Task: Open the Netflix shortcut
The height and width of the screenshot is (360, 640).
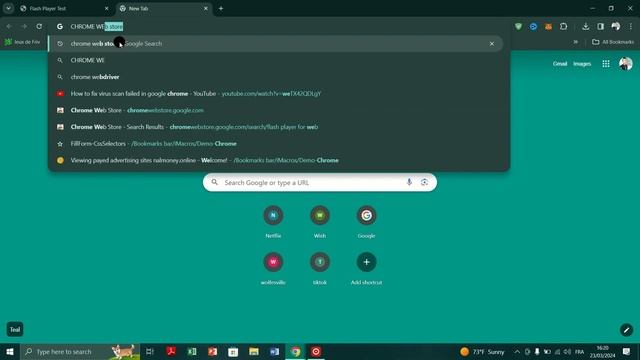Action: [273, 222]
